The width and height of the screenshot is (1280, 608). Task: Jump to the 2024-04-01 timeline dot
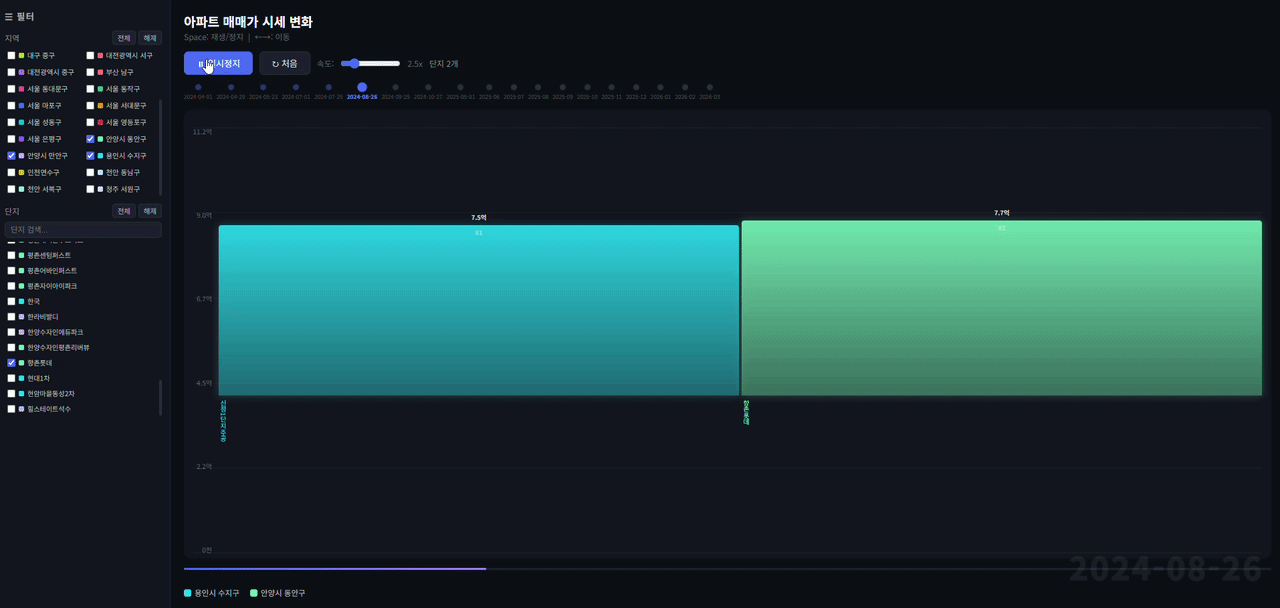point(198,88)
